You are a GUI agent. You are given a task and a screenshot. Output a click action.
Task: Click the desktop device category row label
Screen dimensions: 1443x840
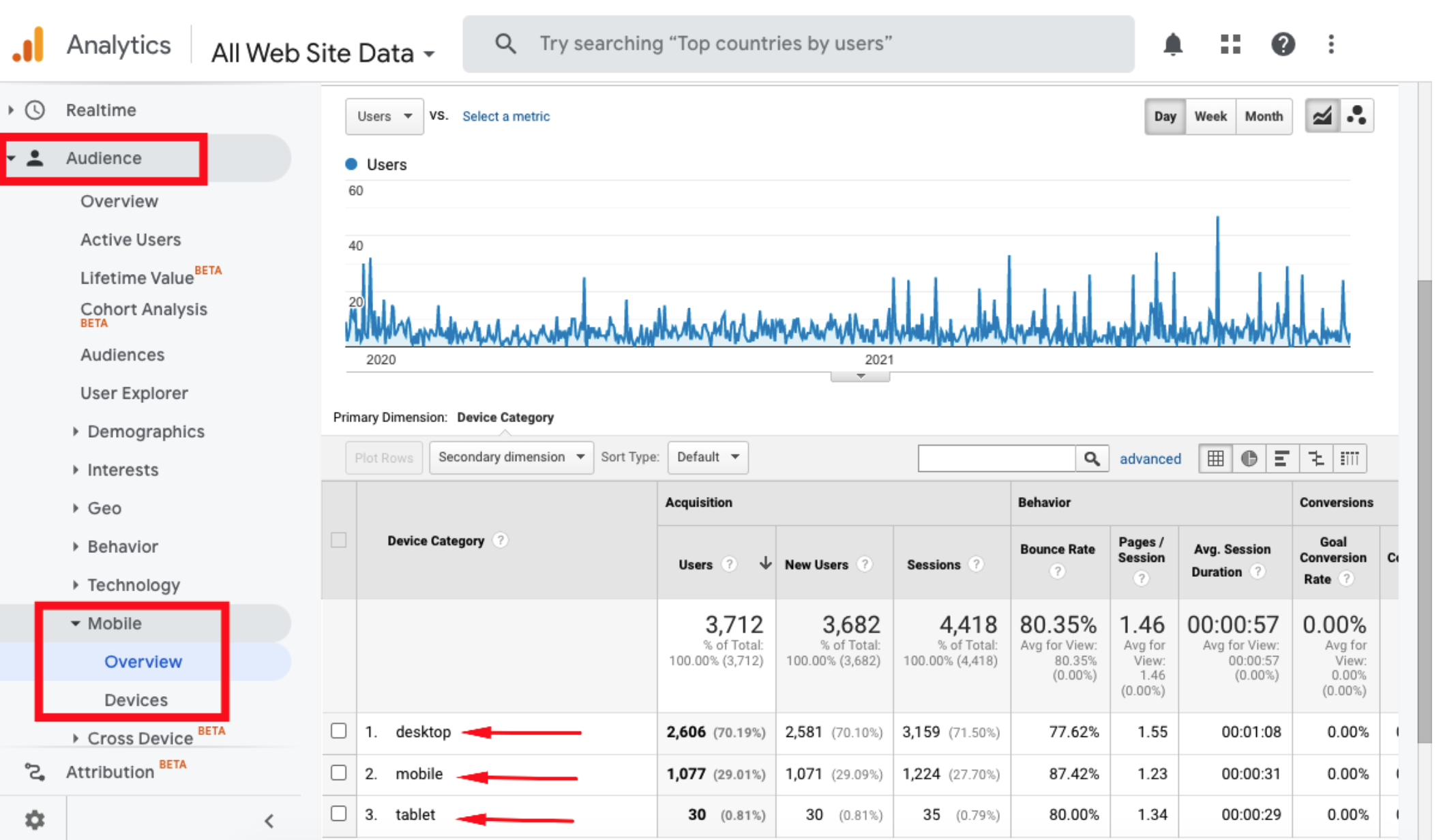pyautogui.click(x=423, y=732)
